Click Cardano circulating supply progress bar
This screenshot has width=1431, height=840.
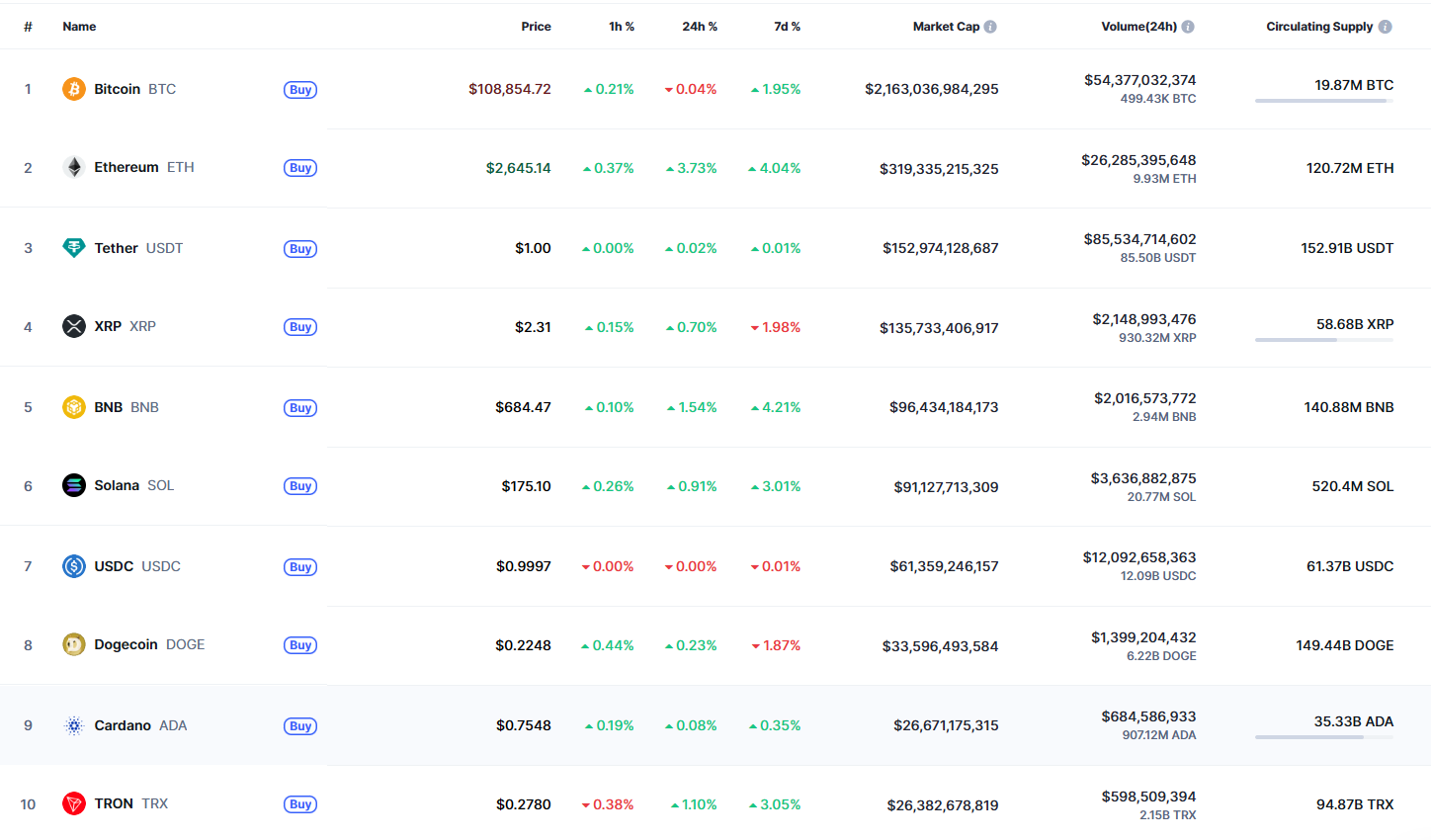[1324, 737]
